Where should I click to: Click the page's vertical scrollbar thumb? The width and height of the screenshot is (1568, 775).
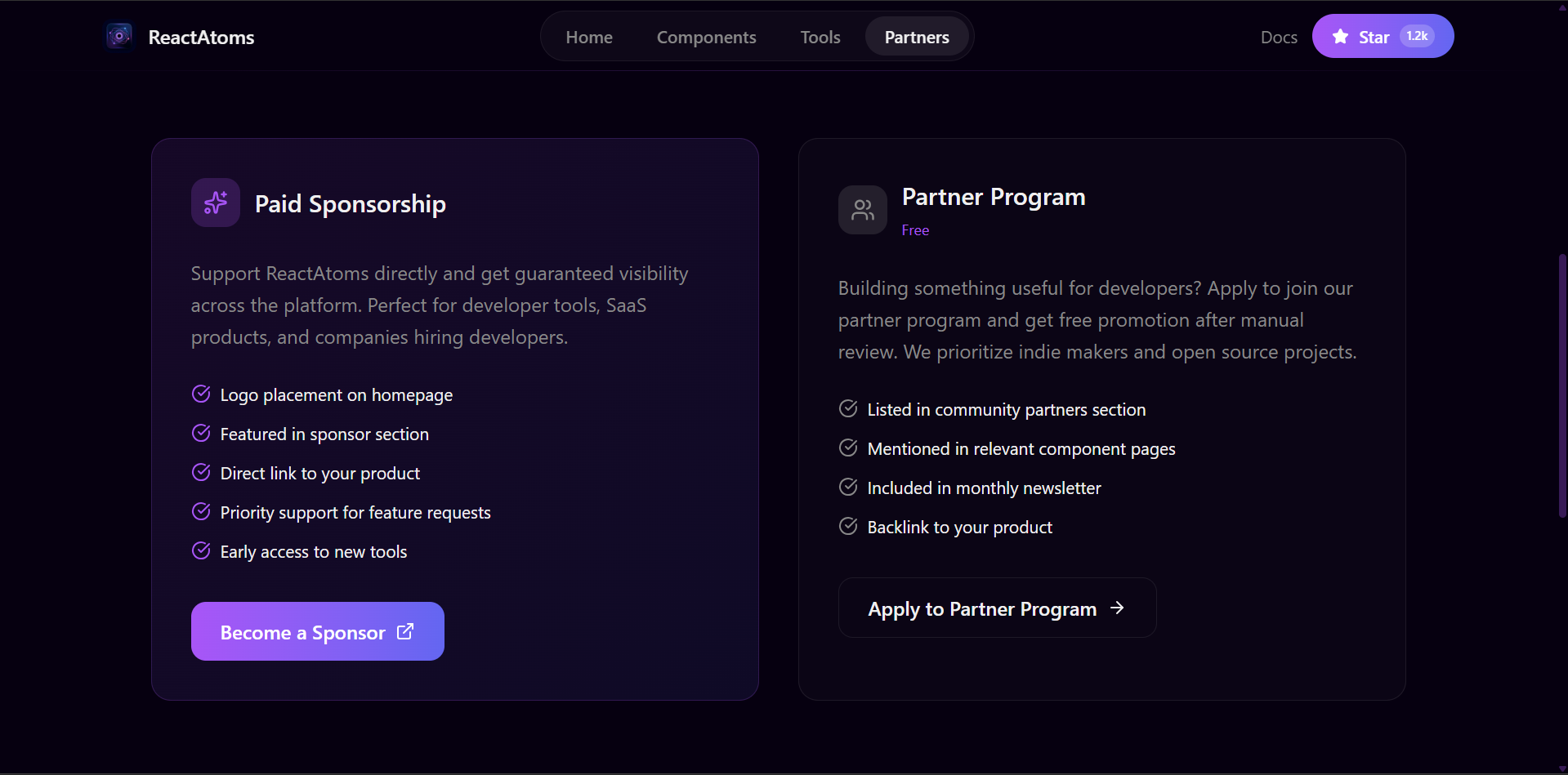pyautogui.click(x=1562, y=385)
